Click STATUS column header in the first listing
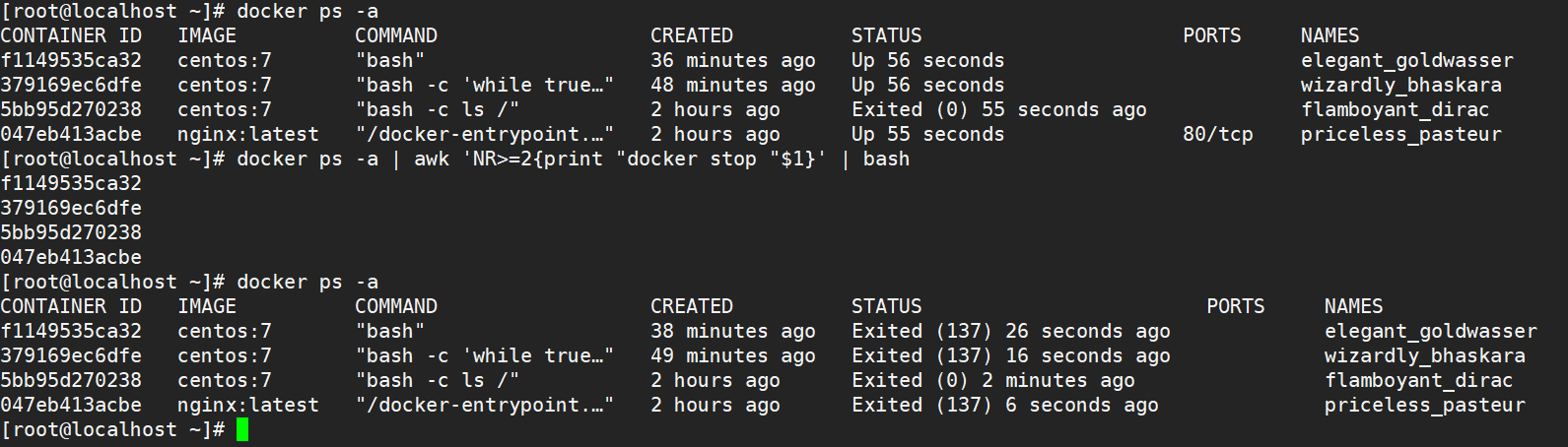Viewport: 1568px width, 447px height. tap(886, 36)
